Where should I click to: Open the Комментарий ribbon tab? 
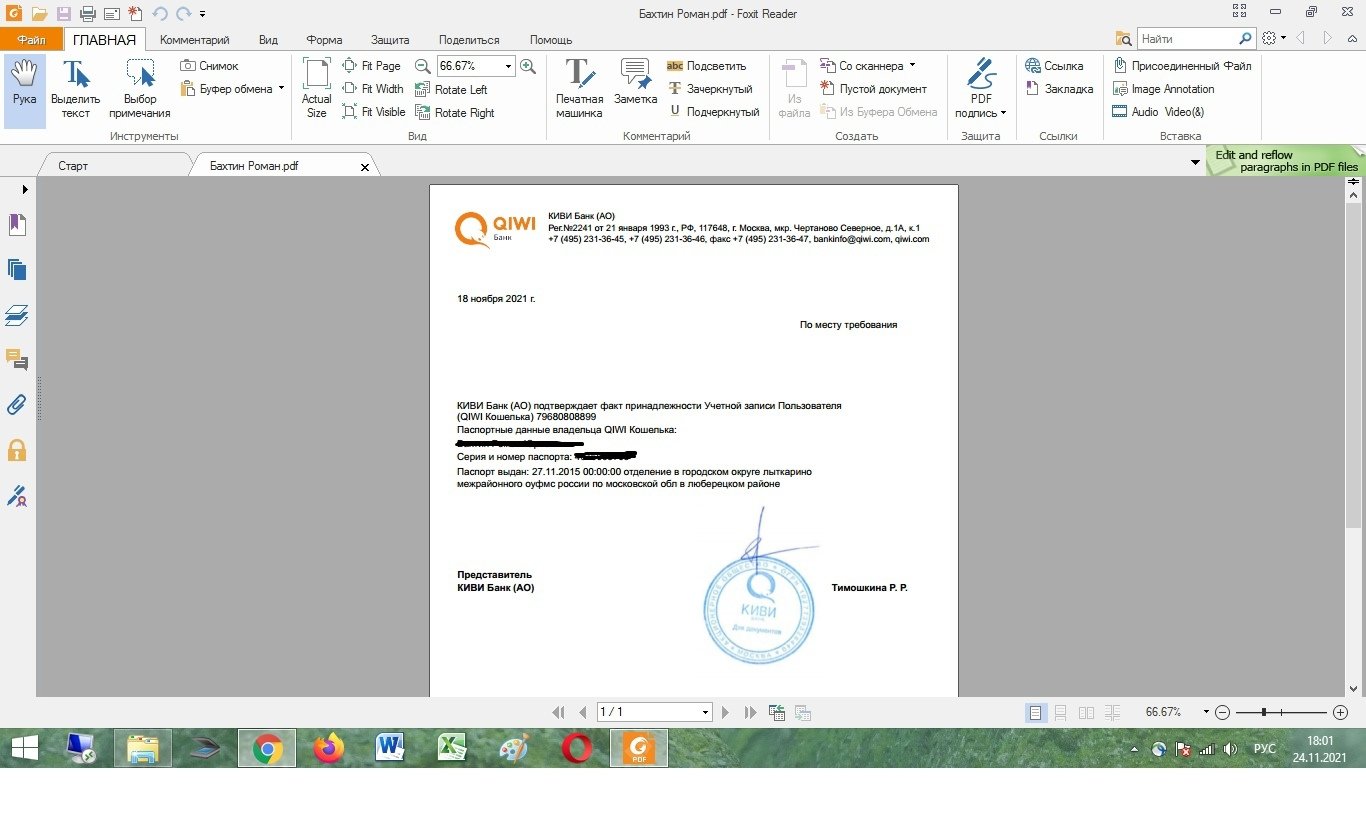[x=194, y=40]
